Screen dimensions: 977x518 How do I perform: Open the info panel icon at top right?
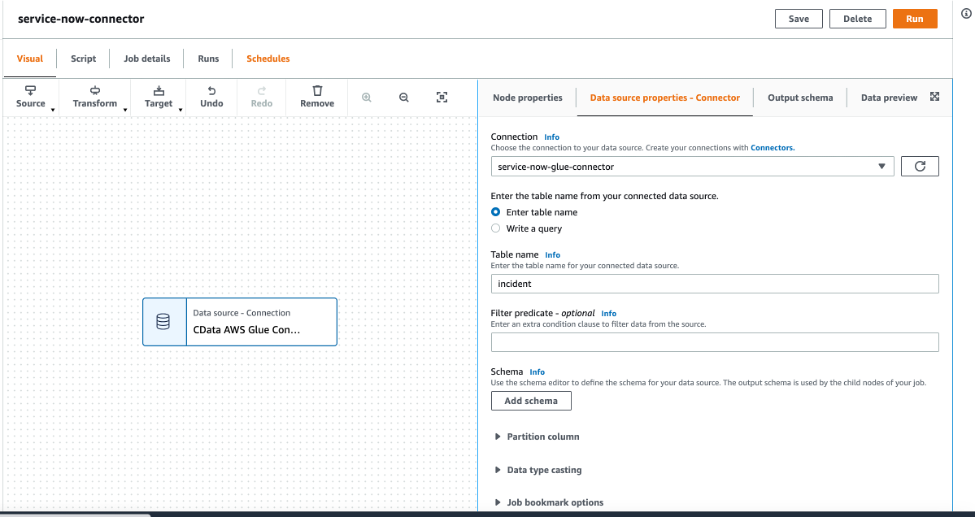pos(966,13)
